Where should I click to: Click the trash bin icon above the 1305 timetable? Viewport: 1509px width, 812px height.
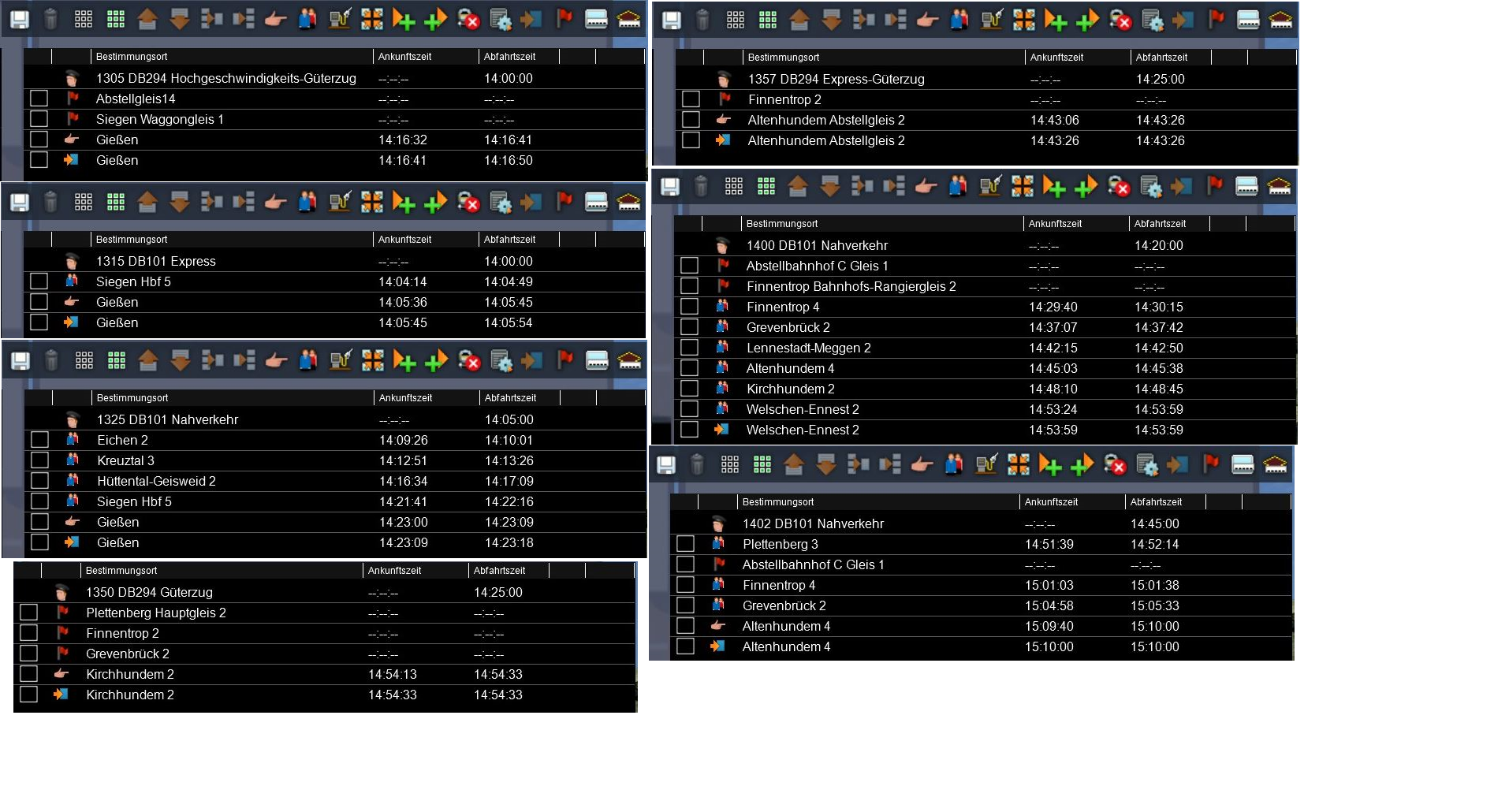coord(50,20)
